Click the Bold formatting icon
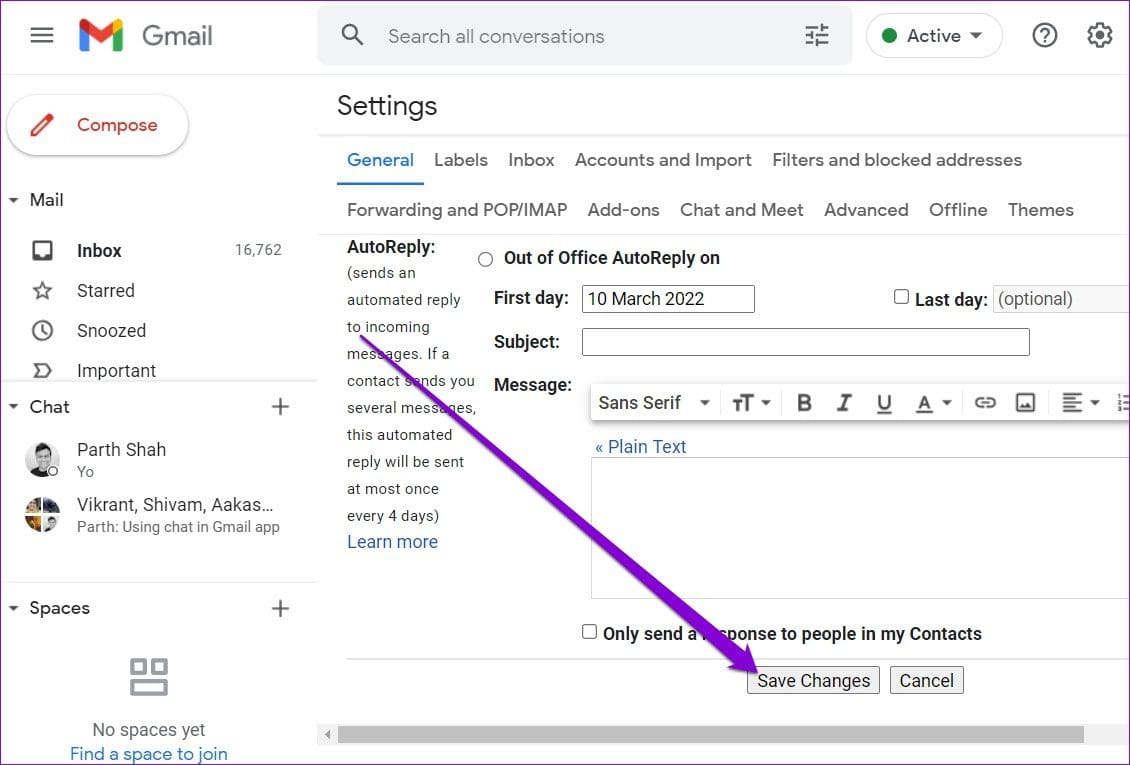The width and height of the screenshot is (1130, 765). (804, 403)
